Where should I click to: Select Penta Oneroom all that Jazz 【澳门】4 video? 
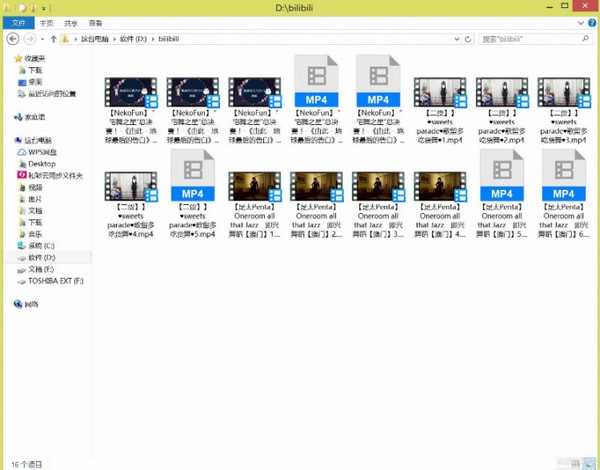pos(440,204)
